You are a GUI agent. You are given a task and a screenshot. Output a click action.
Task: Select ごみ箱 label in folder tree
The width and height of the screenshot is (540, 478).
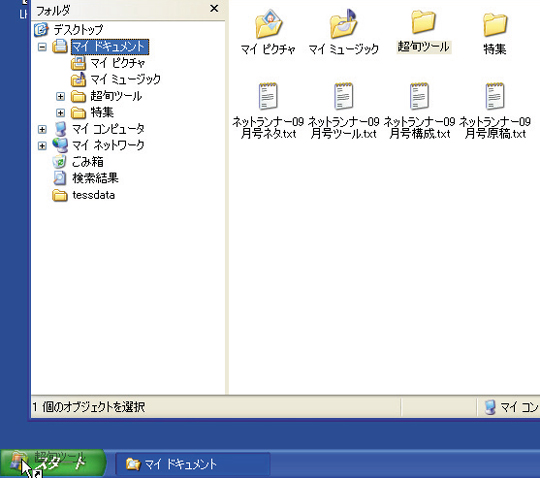(x=88, y=162)
